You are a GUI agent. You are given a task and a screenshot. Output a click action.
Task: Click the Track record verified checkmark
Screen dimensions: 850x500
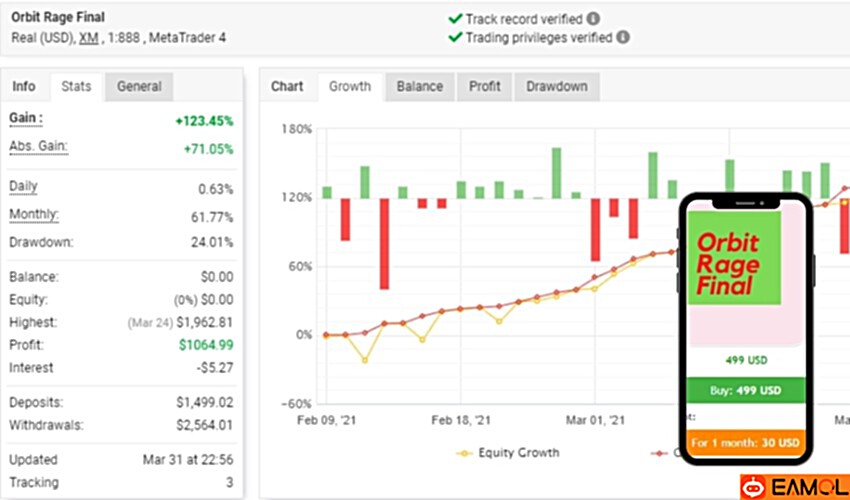455,19
